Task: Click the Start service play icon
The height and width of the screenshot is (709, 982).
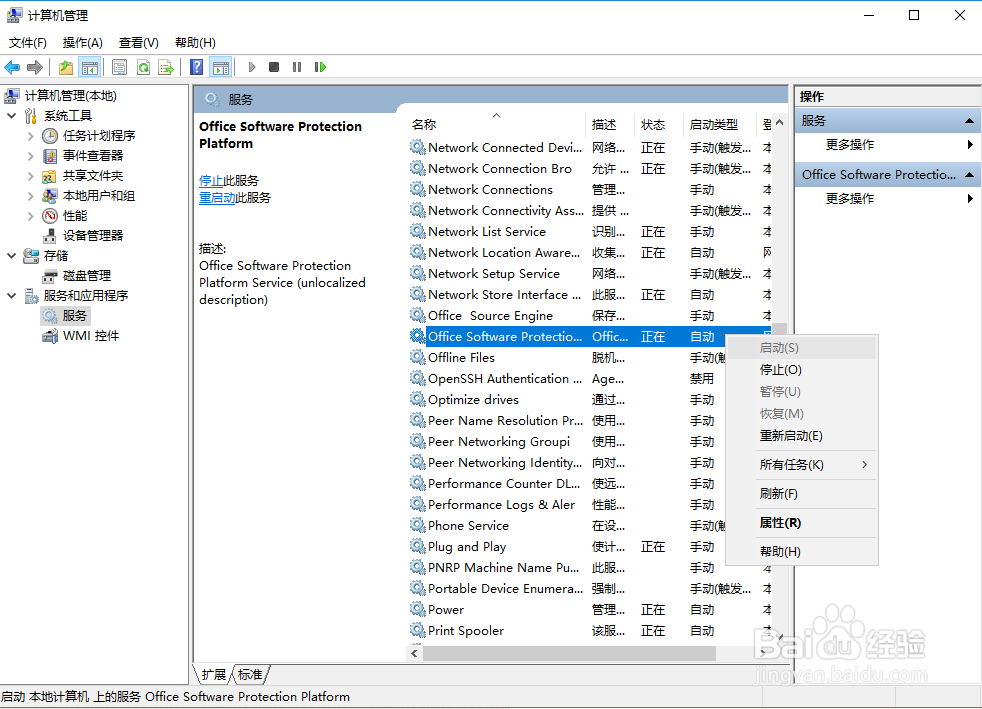Action: click(252, 67)
